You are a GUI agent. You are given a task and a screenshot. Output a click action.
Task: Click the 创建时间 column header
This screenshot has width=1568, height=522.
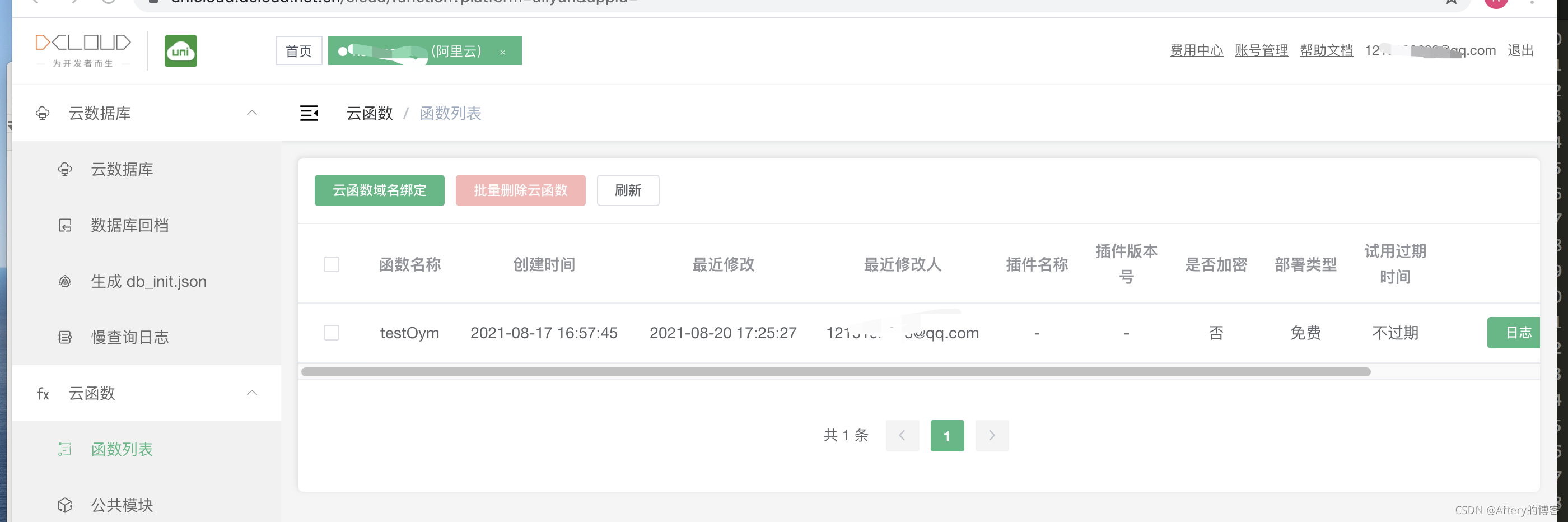544,264
